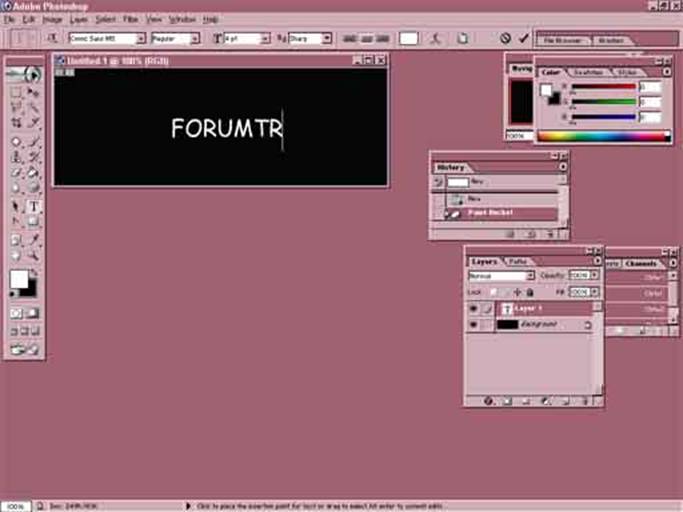Open the File Browser palette well tab
683x512 pixels.
[x=563, y=41]
